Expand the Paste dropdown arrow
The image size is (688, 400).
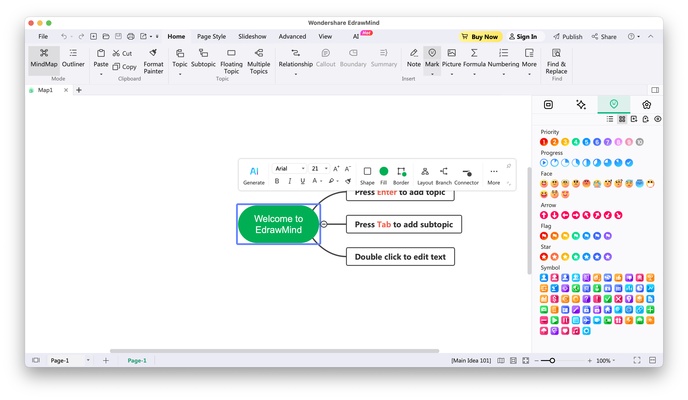(x=101, y=74)
